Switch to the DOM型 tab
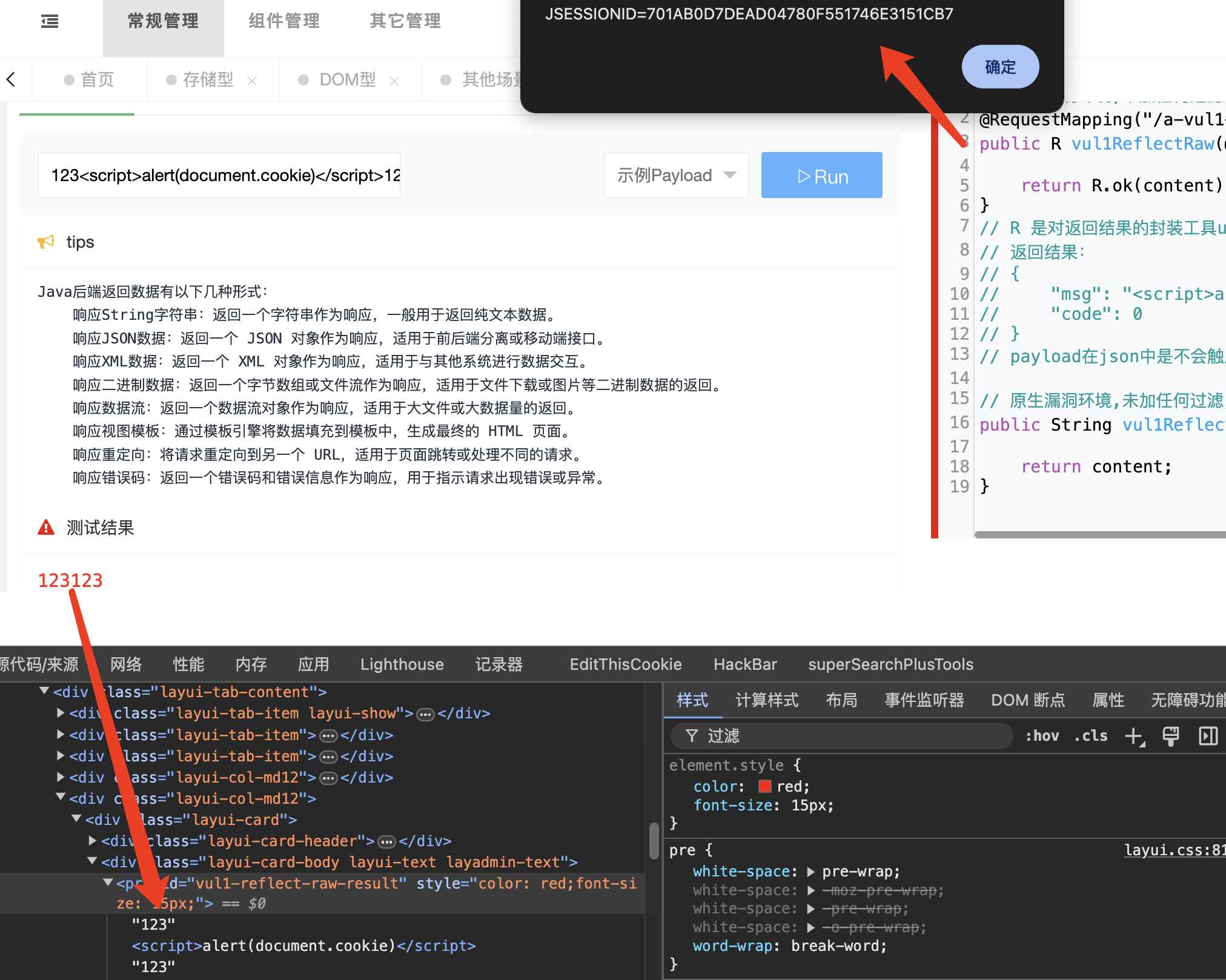The width and height of the screenshot is (1226, 980). point(347,79)
